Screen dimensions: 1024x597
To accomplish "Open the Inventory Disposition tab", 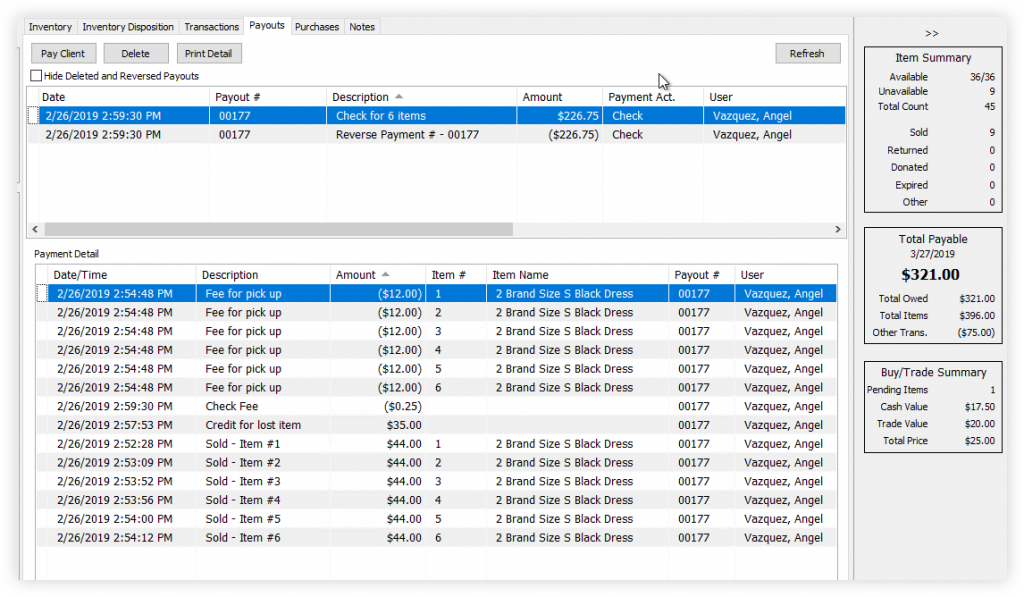I will pos(128,27).
